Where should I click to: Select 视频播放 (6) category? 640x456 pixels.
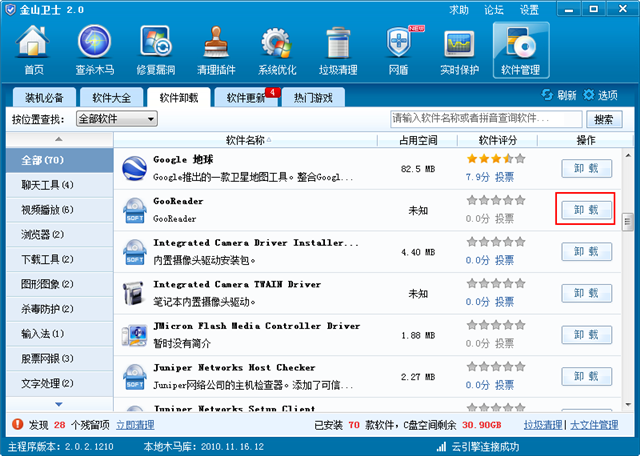click(60, 210)
